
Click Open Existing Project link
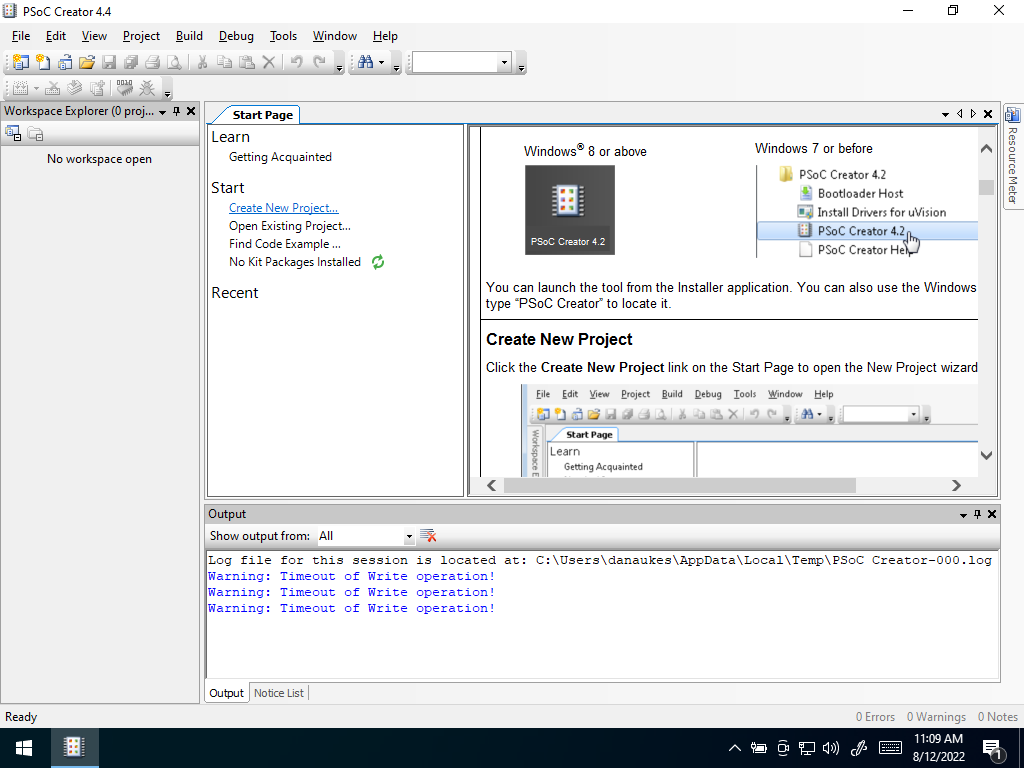click(290, 226)
